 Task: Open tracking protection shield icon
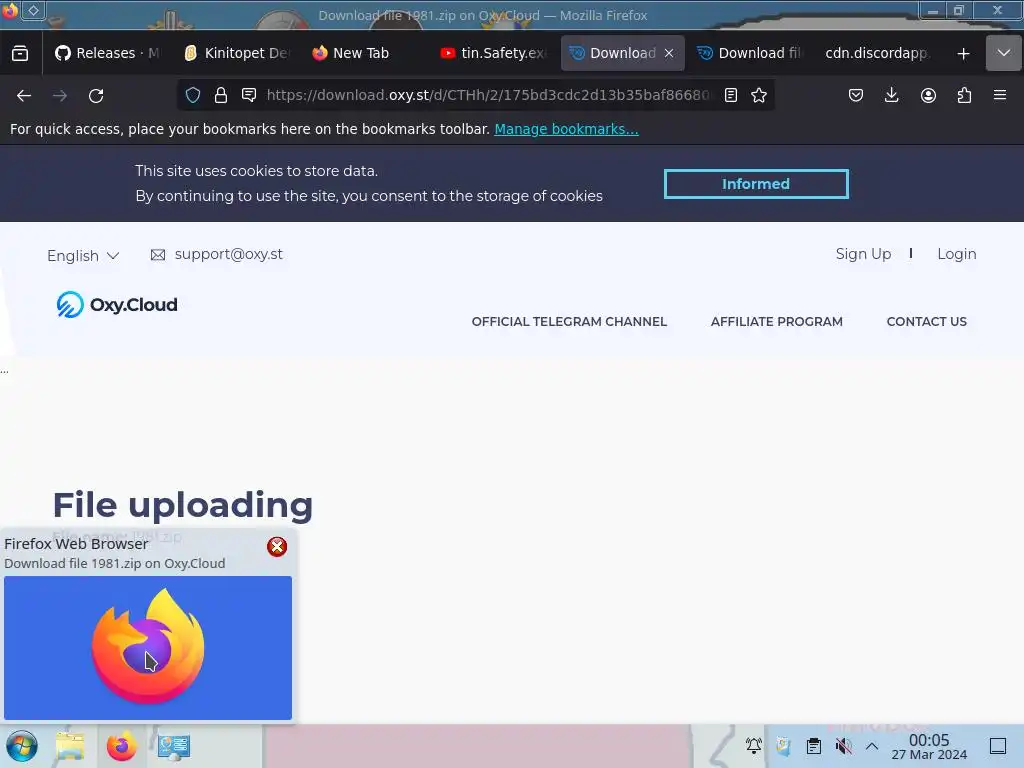pos(193,95)
